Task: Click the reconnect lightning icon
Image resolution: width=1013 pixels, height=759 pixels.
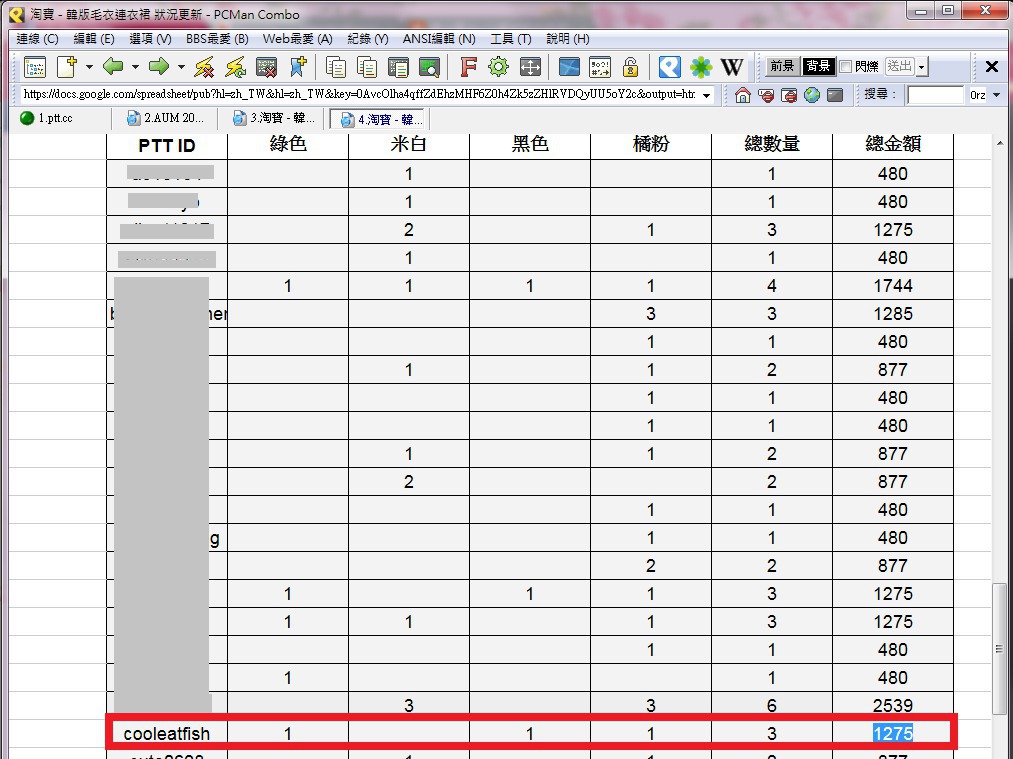Action: (x=236, y=67)
